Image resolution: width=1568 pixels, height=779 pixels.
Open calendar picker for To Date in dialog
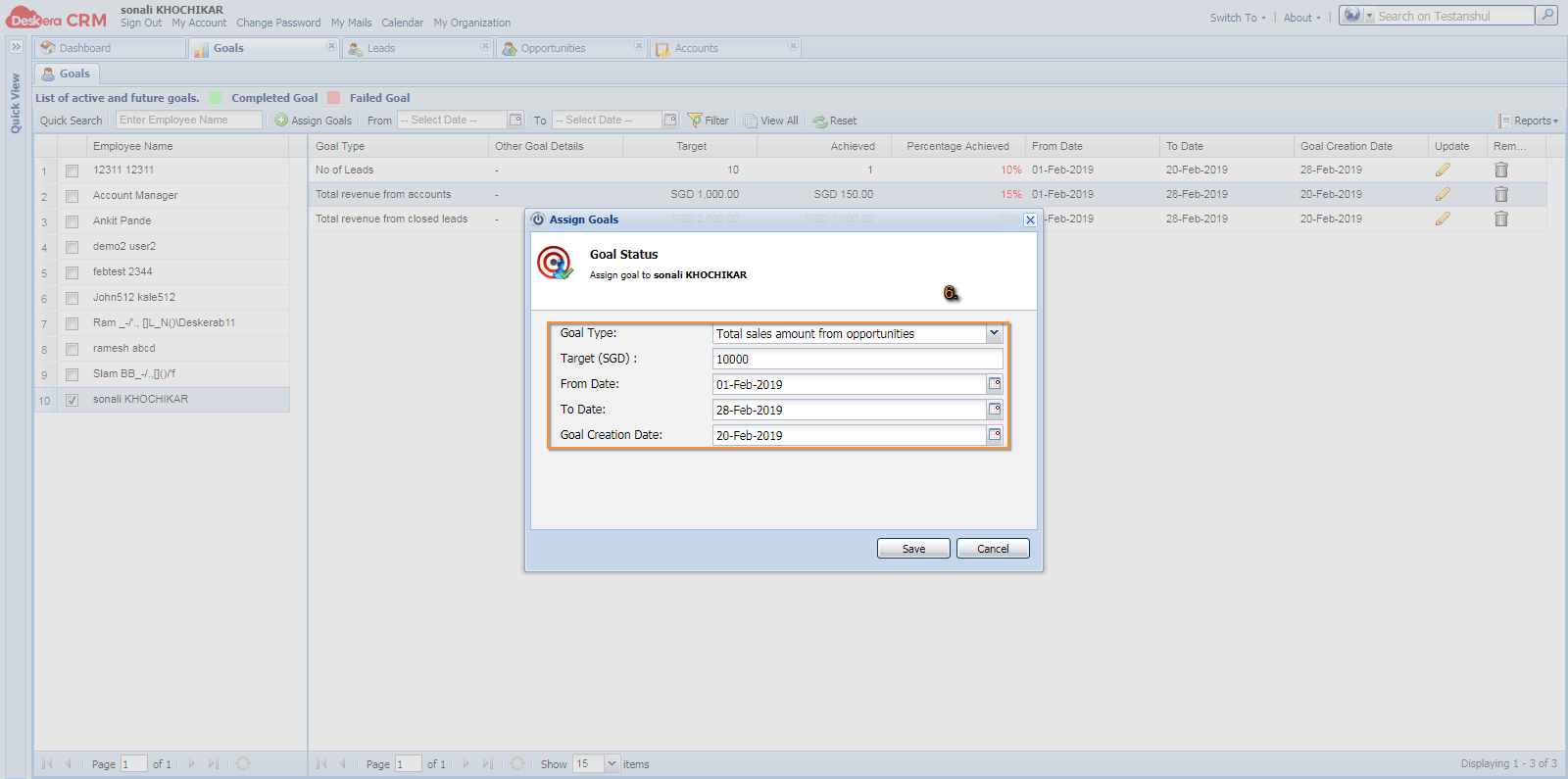pos(995,410)
